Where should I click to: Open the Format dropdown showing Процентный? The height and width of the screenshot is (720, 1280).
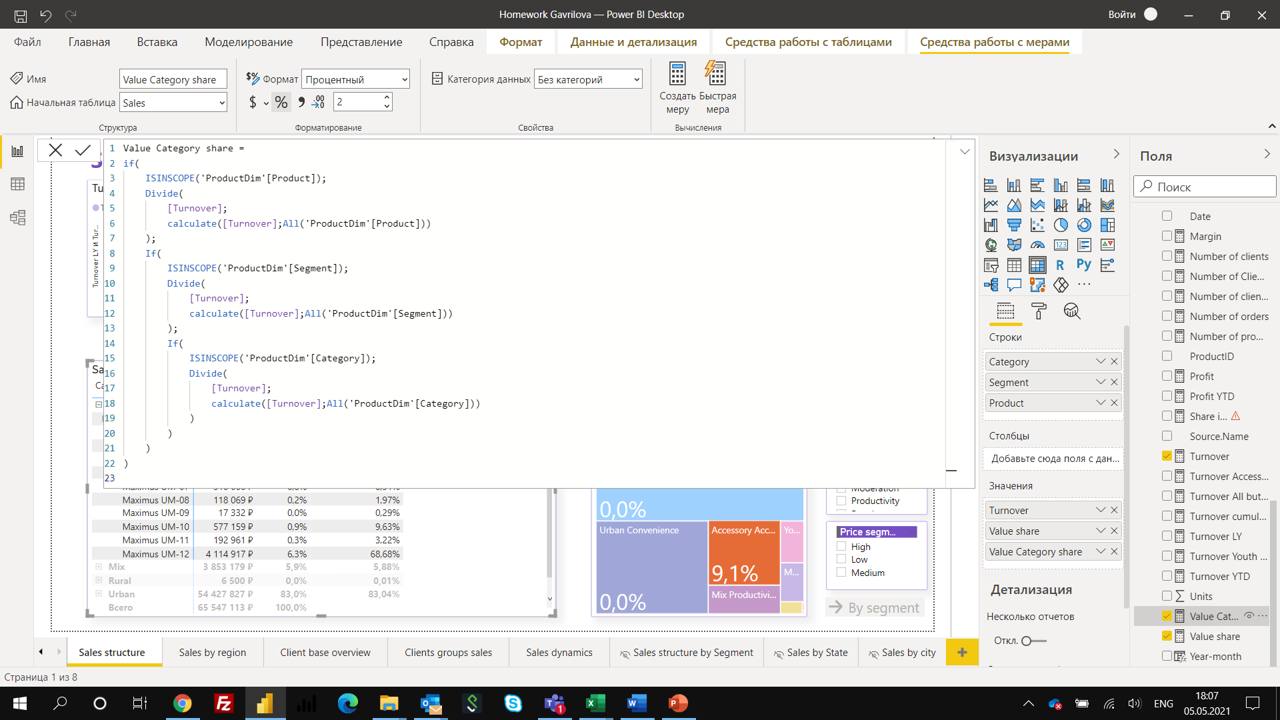coord(355,79)
